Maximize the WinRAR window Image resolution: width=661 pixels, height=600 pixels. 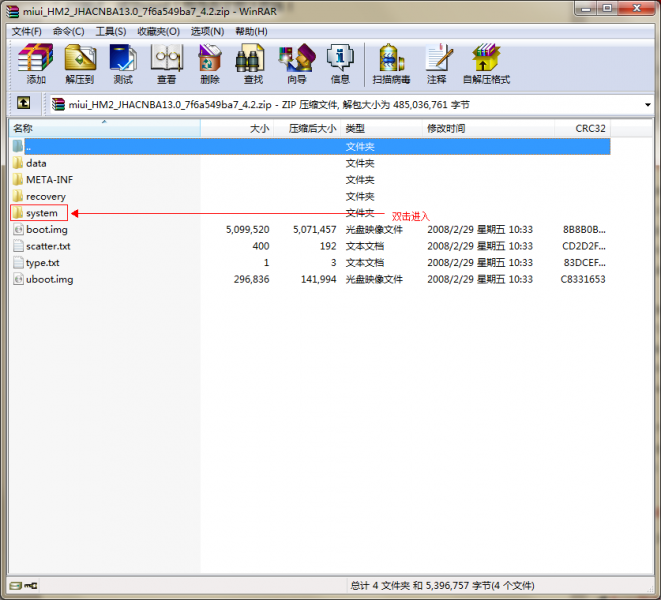(x=607, y=8)
